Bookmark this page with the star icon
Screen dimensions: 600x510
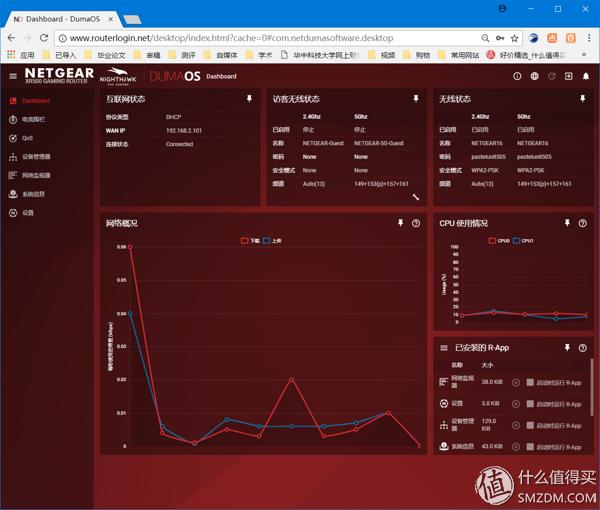[x=514, y=38]
